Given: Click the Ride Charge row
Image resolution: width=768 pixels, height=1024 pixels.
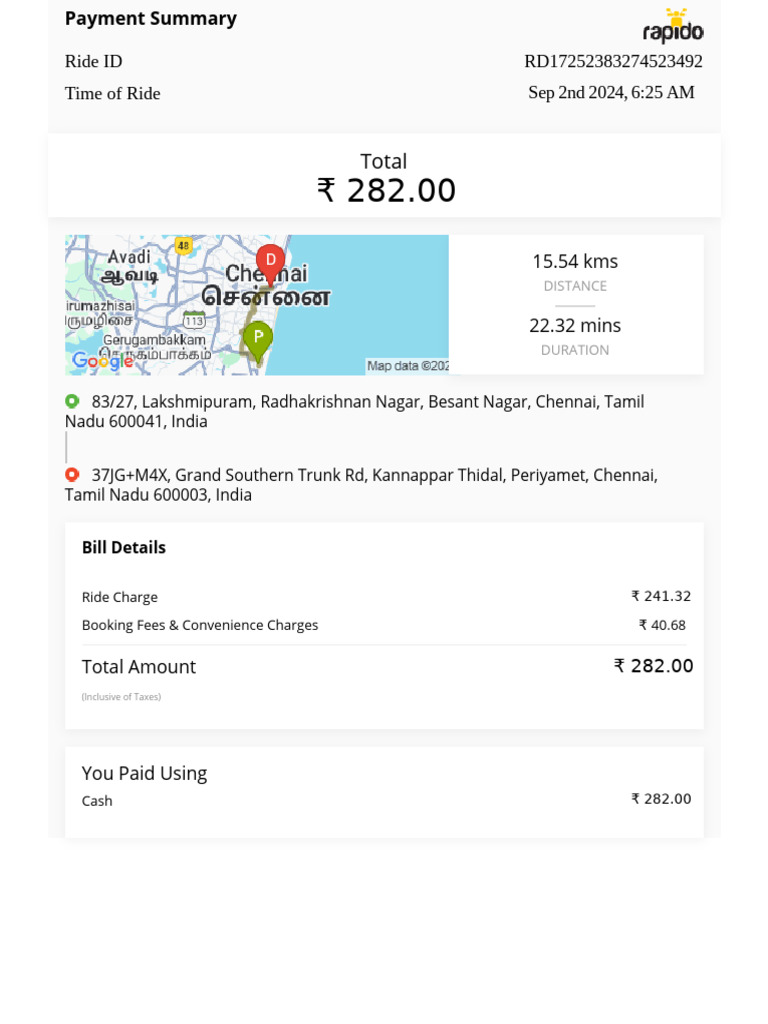Looking at the screenshot, I should point(386,597).
